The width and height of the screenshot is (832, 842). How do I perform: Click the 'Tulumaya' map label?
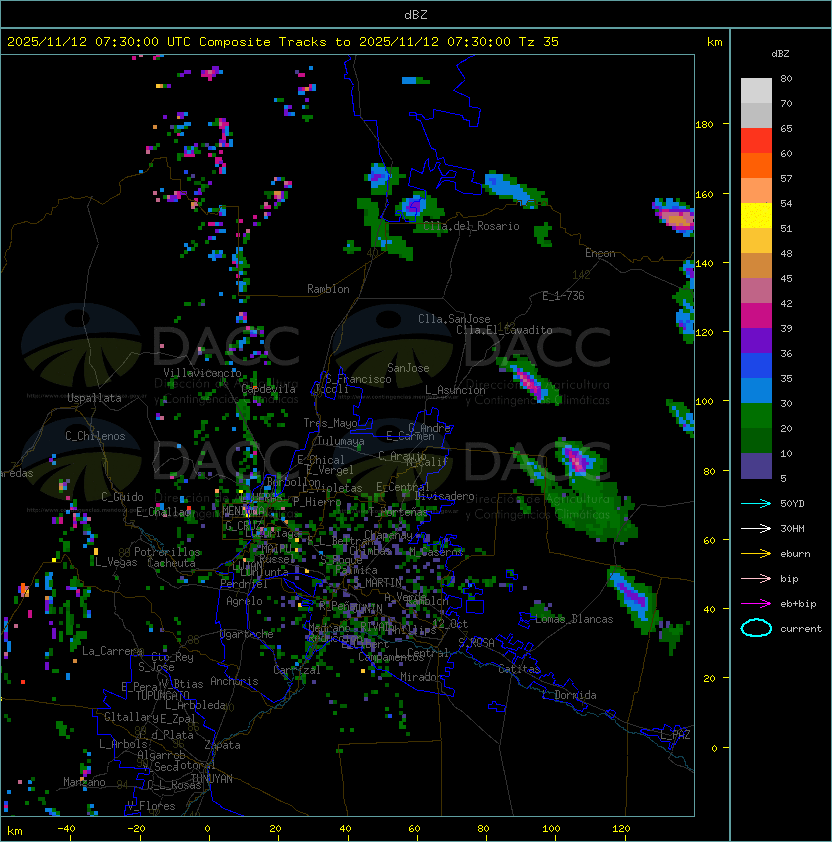341,441
